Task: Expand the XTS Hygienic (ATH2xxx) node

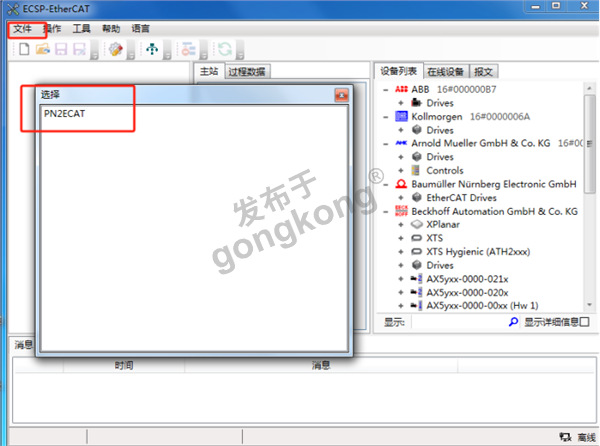Action: point(401,252)
